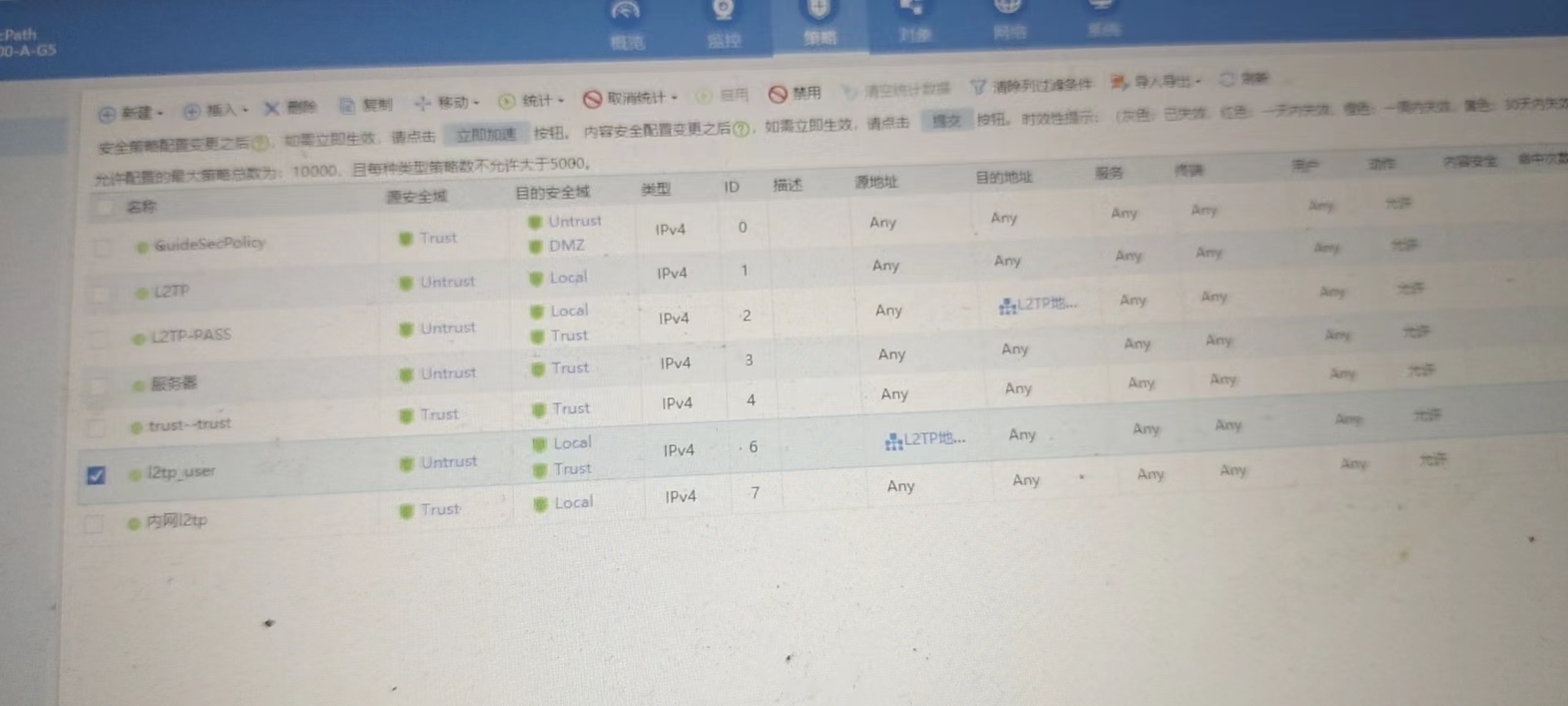
Task: Expand the 取消统计 dropdown menu
Action: click(630, 98)
